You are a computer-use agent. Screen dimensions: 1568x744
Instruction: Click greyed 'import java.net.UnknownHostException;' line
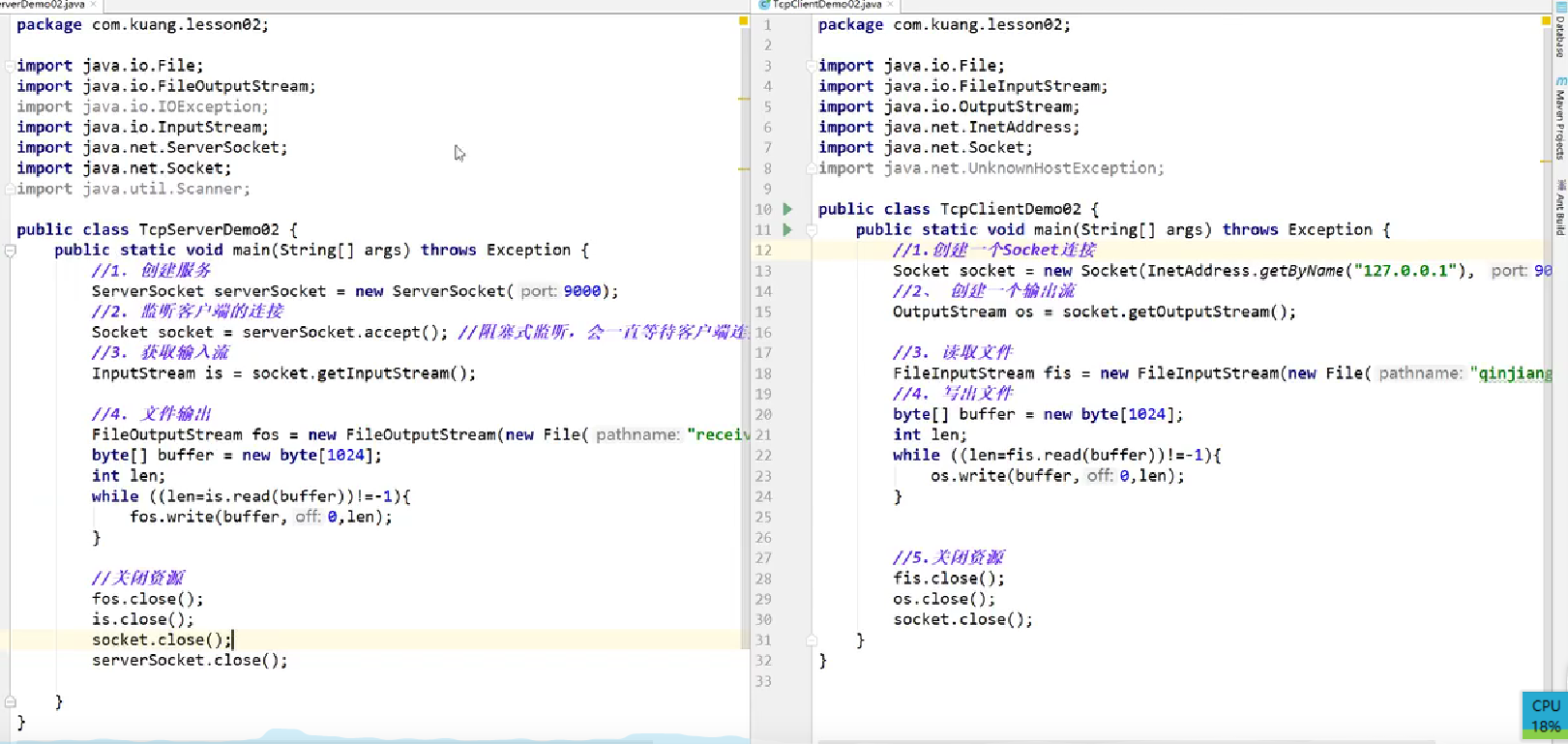(x=991, y=168)
